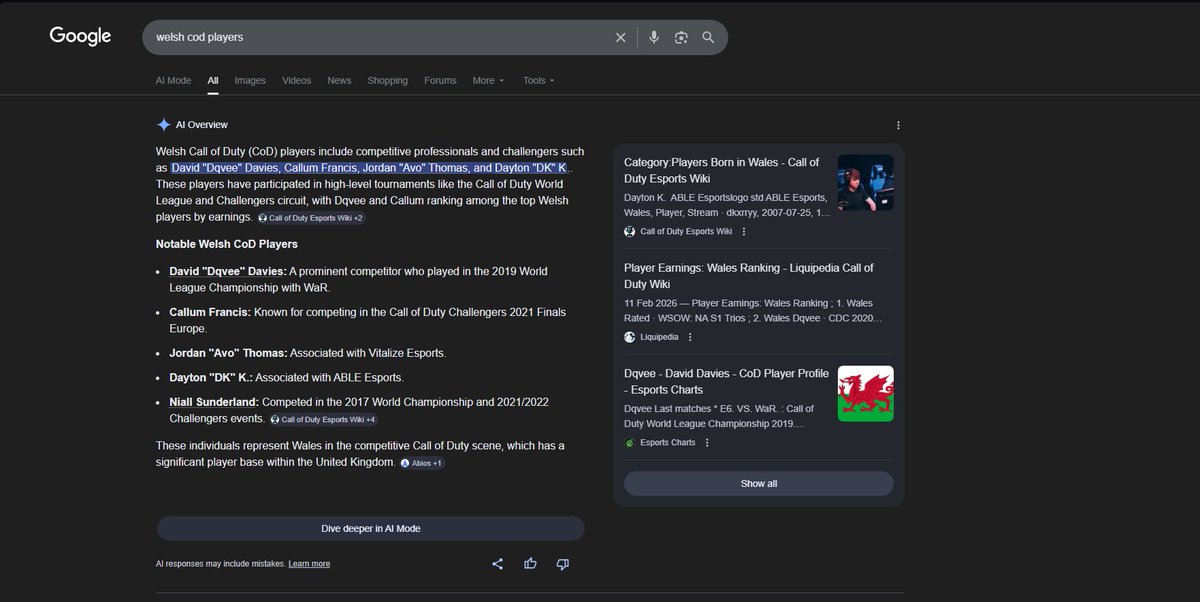Open Call of Duty Esports Wiki +4 source chip
This screenshot has width=1200, height=602.
point(323,419)
